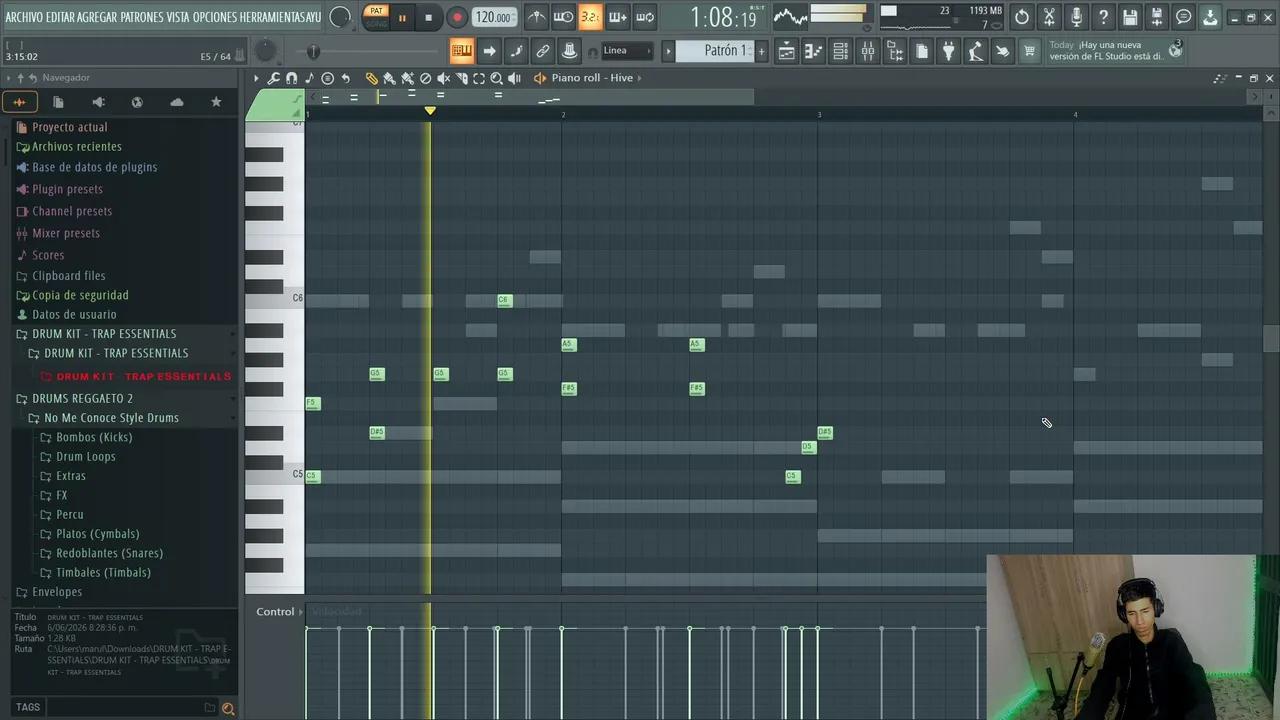Toggle the 3.2 step editing blend button
Image resolution: width=1280 pixels, height=720 pixels.
[x=590, y=17]
